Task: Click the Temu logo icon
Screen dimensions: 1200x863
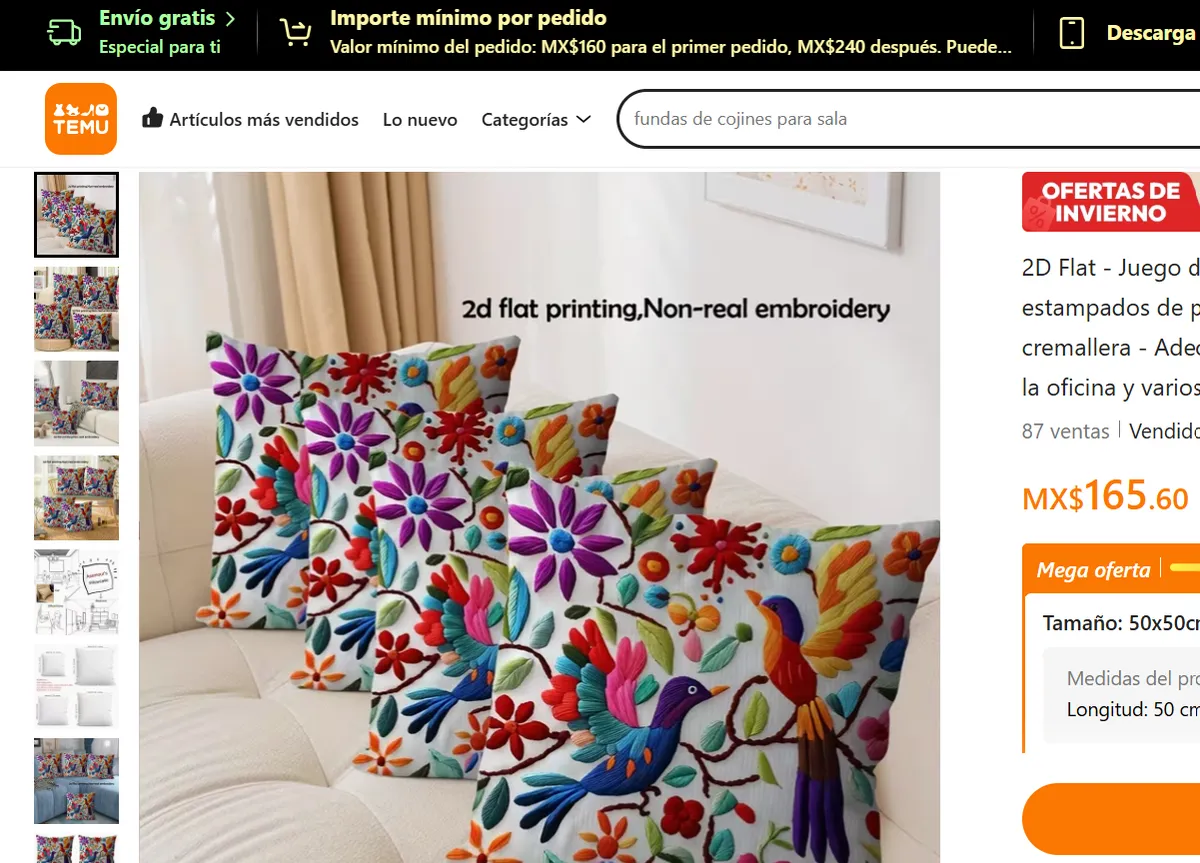Action: [81, 119]
